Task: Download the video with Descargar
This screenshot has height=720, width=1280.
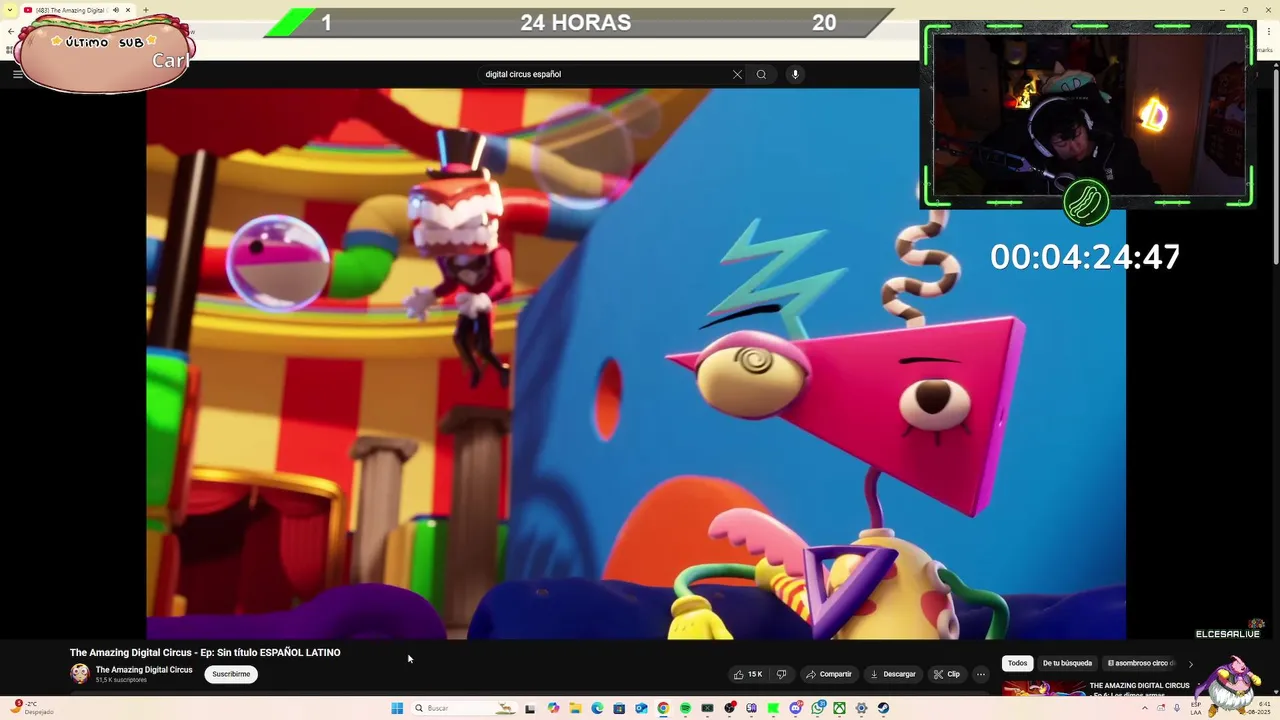Action: pyautogui.click(x=893, y=674)
